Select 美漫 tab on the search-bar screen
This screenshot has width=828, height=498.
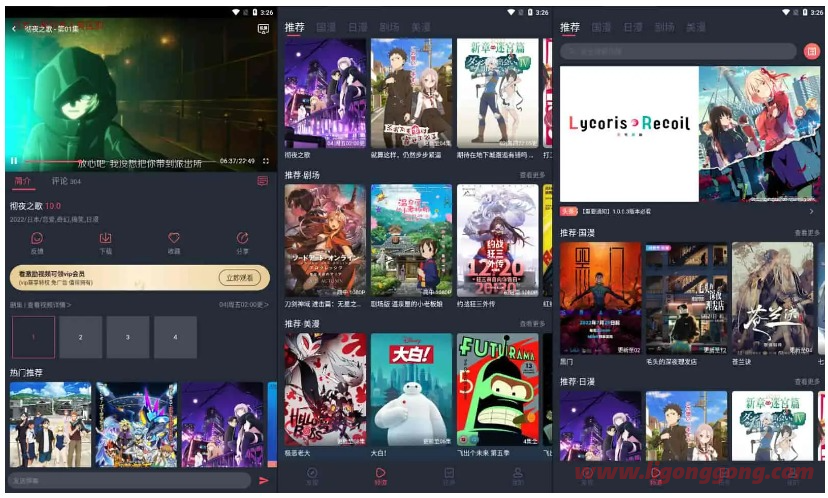tap(696, 27)
